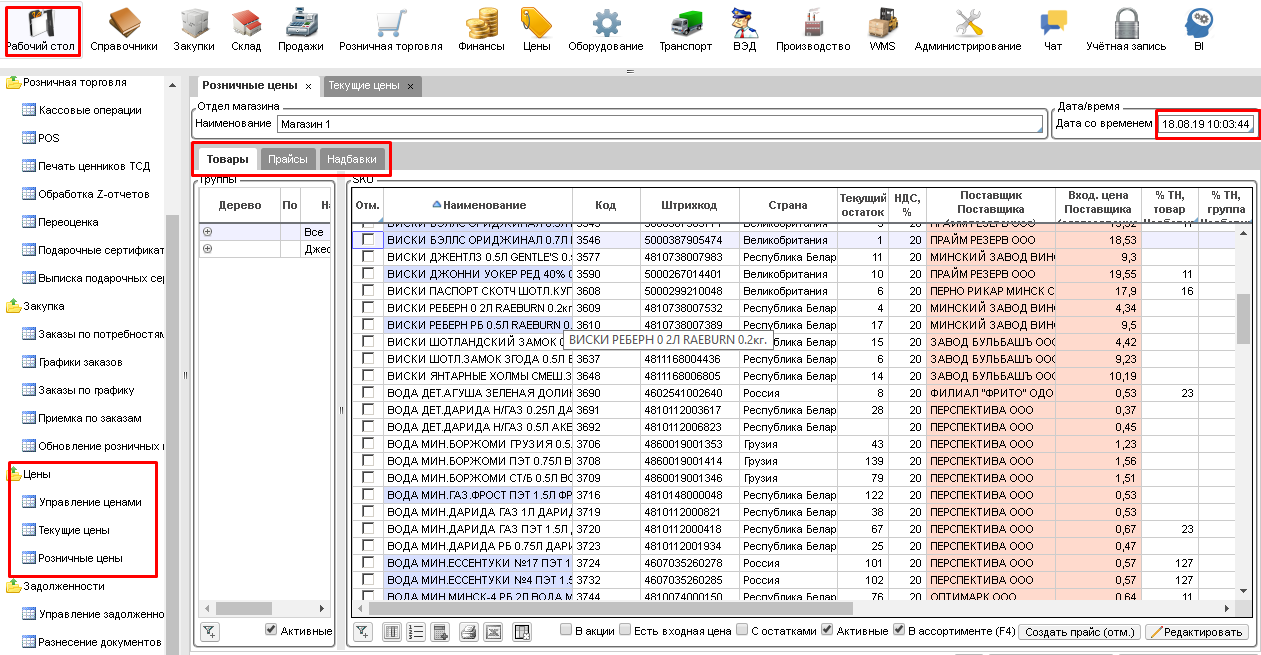1261x655 pixels.
Task: Collapse the Закупка folder in sidebar
Action: (x=14, y=307)
